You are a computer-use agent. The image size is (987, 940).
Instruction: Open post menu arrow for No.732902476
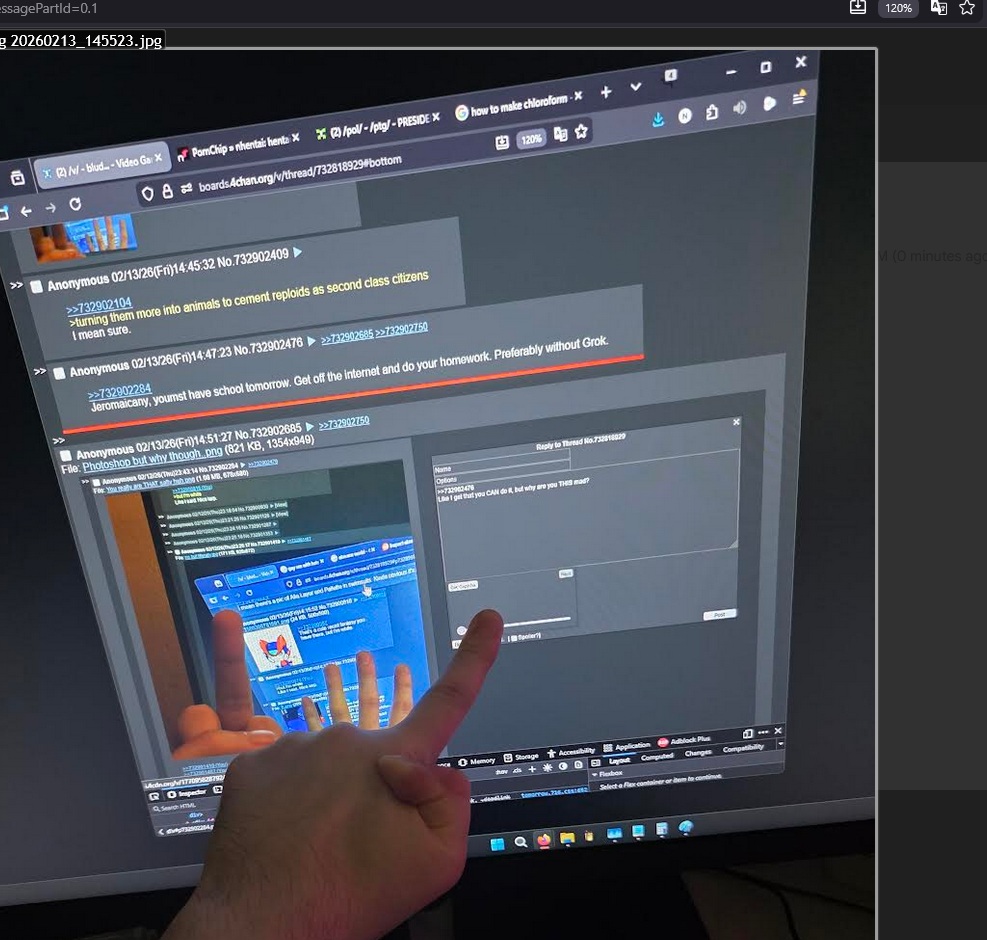point(311,342)
